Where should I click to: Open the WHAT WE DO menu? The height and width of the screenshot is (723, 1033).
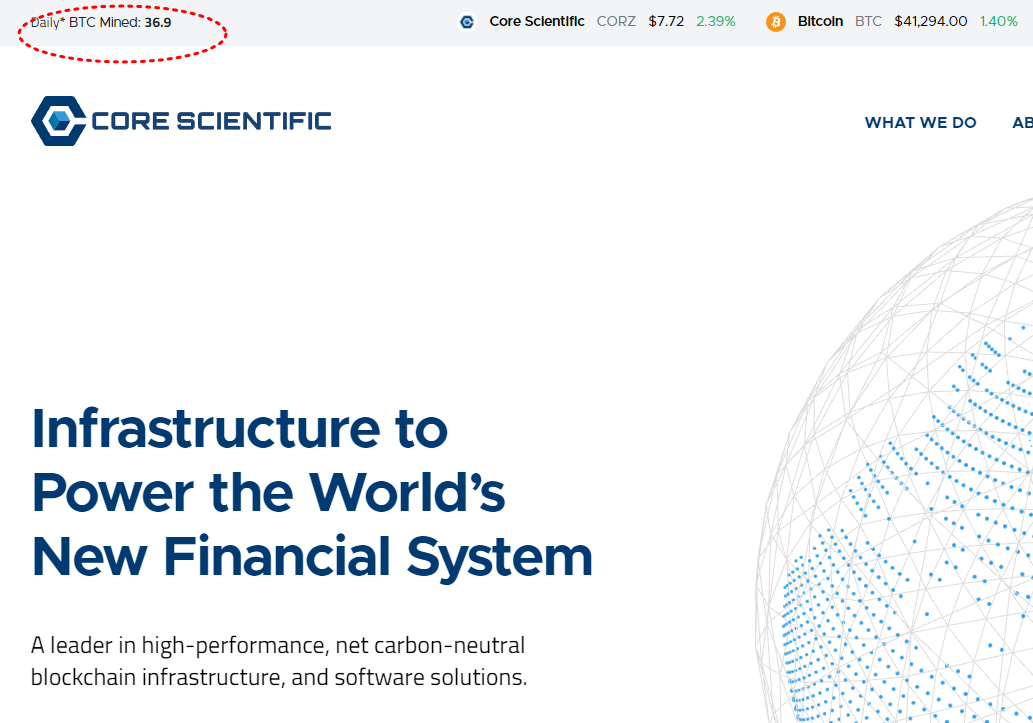click(x=920, y=123)
